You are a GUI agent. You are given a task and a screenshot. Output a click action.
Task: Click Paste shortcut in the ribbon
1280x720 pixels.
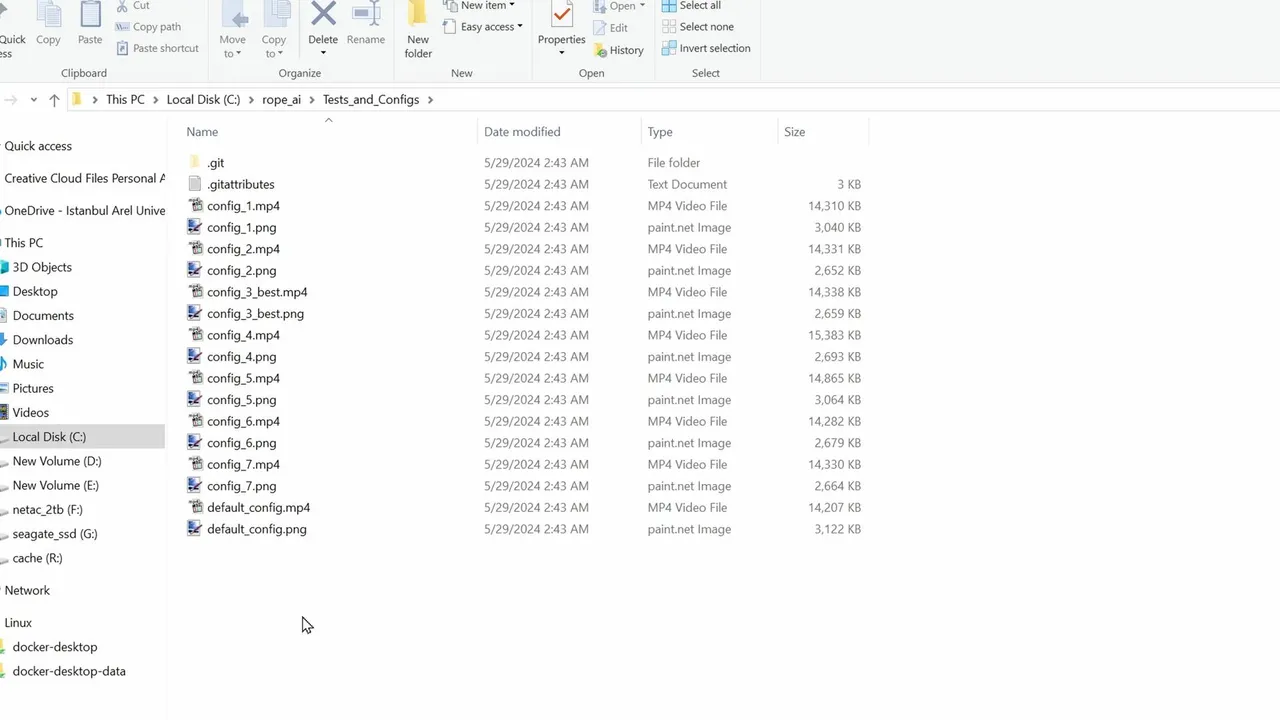[157, 48]
